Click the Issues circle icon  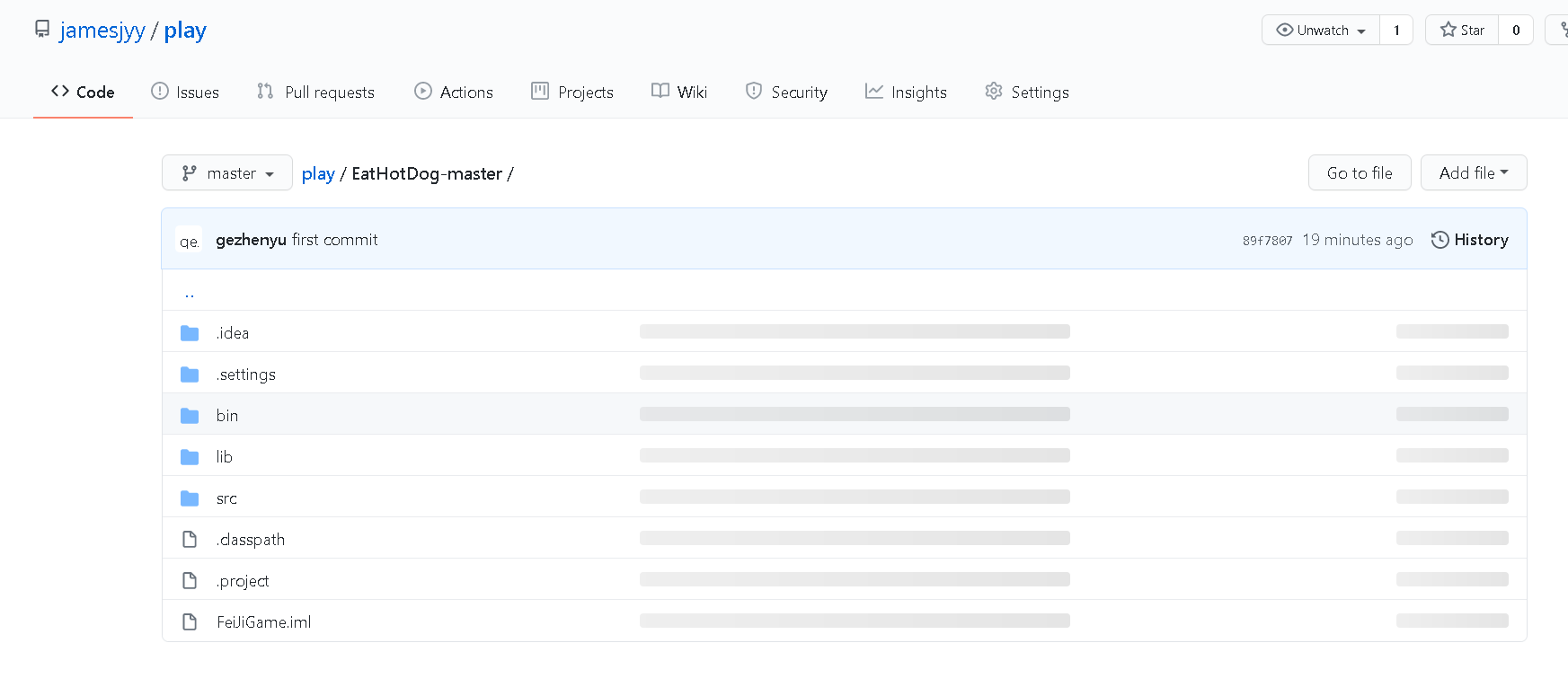point(160,91)
